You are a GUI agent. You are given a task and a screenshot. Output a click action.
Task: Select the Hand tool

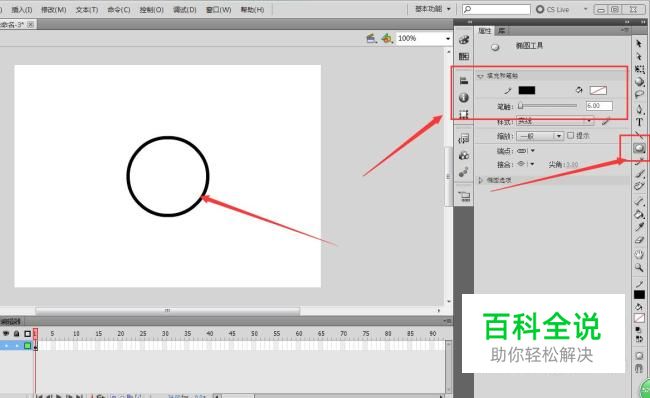639,254
